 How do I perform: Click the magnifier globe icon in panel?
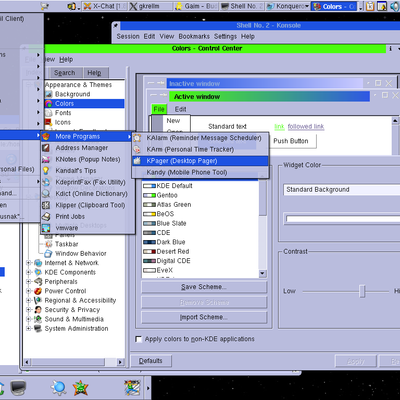click(x=59, y=388)
